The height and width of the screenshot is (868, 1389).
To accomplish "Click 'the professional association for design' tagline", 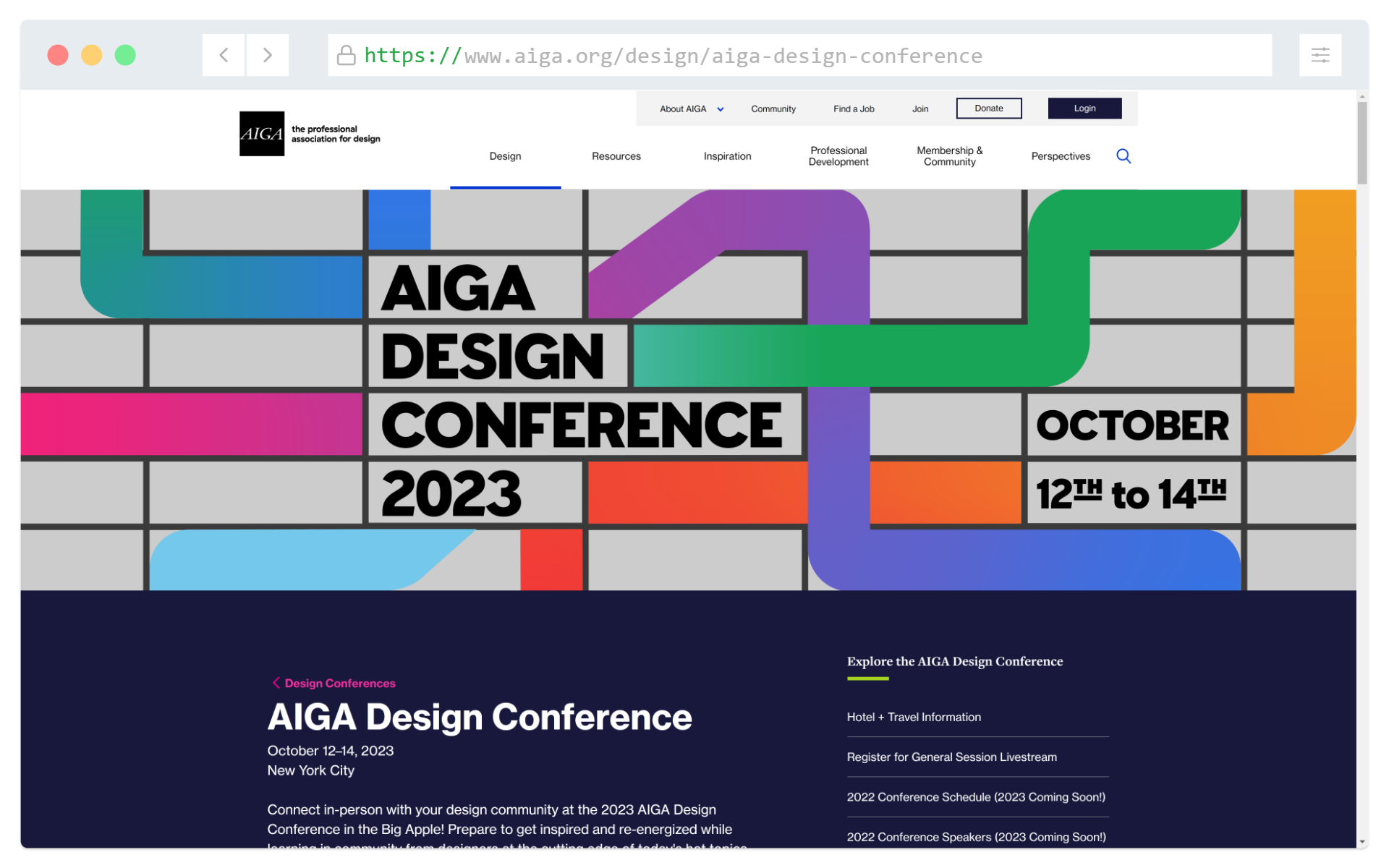I will coord(336,134).
